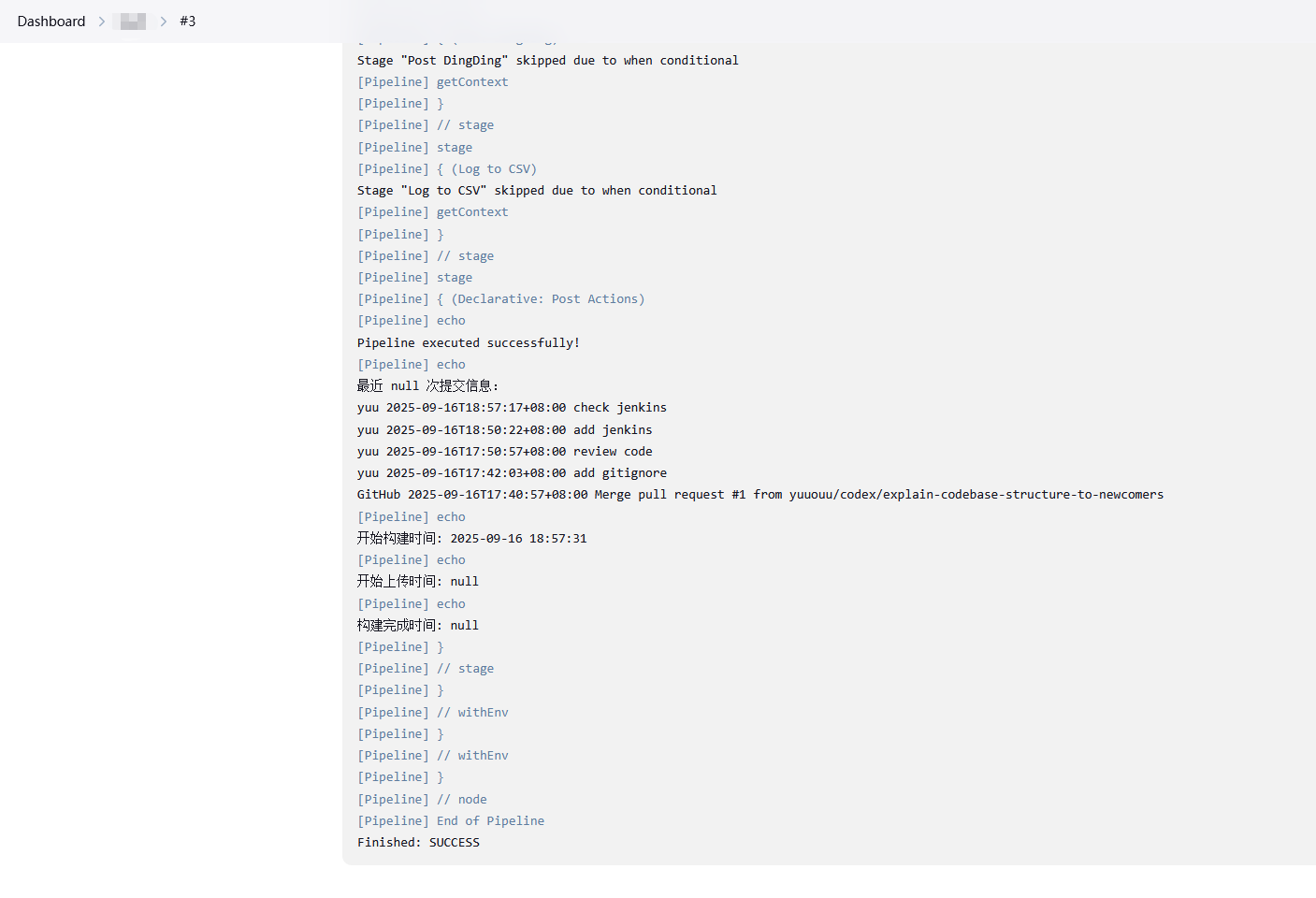Click the 构建完成时间 null line
Image resolution: width=1316 pixels, height=898 pixels.
[x=417, y=626]
